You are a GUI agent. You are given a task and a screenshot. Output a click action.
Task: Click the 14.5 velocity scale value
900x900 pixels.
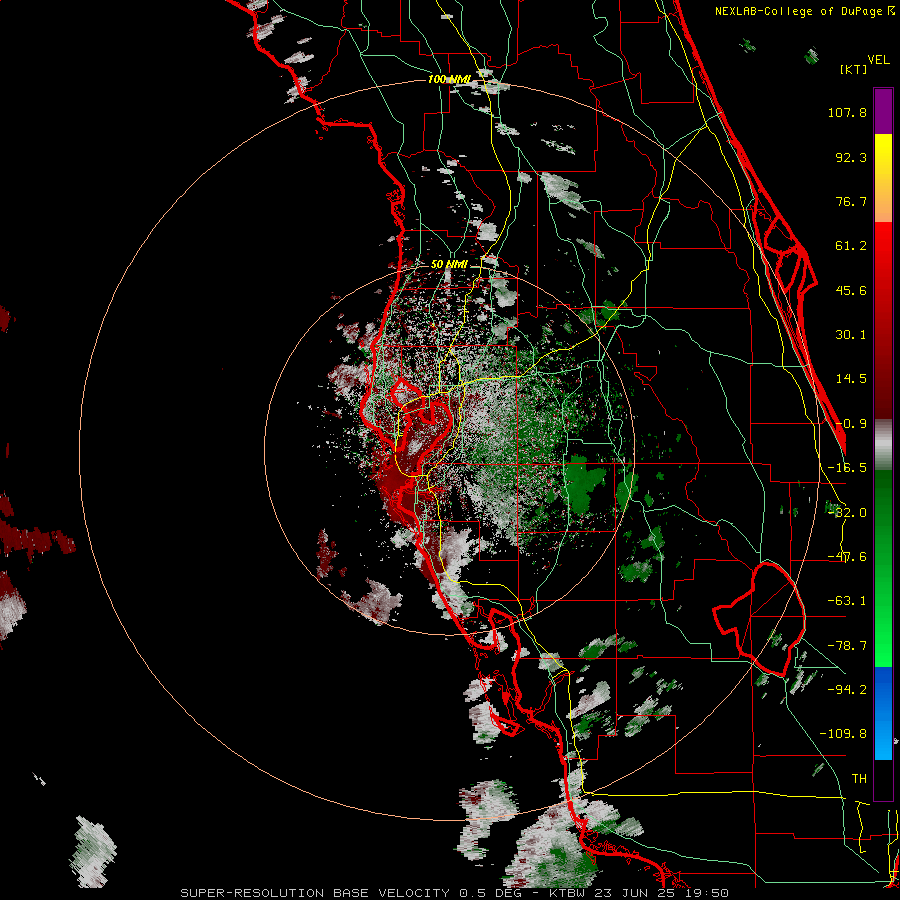click(x=851, y=379)
